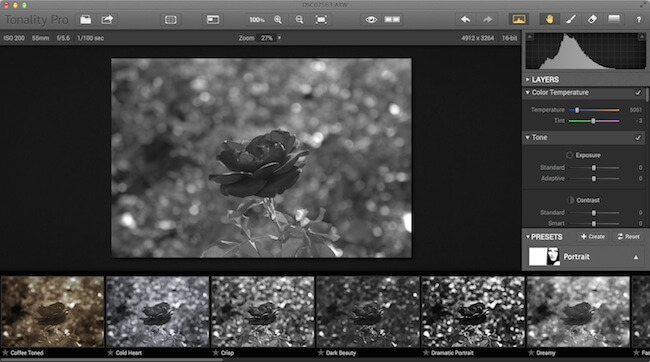Collapse the Color Temperature section

[x=528, y=92]
